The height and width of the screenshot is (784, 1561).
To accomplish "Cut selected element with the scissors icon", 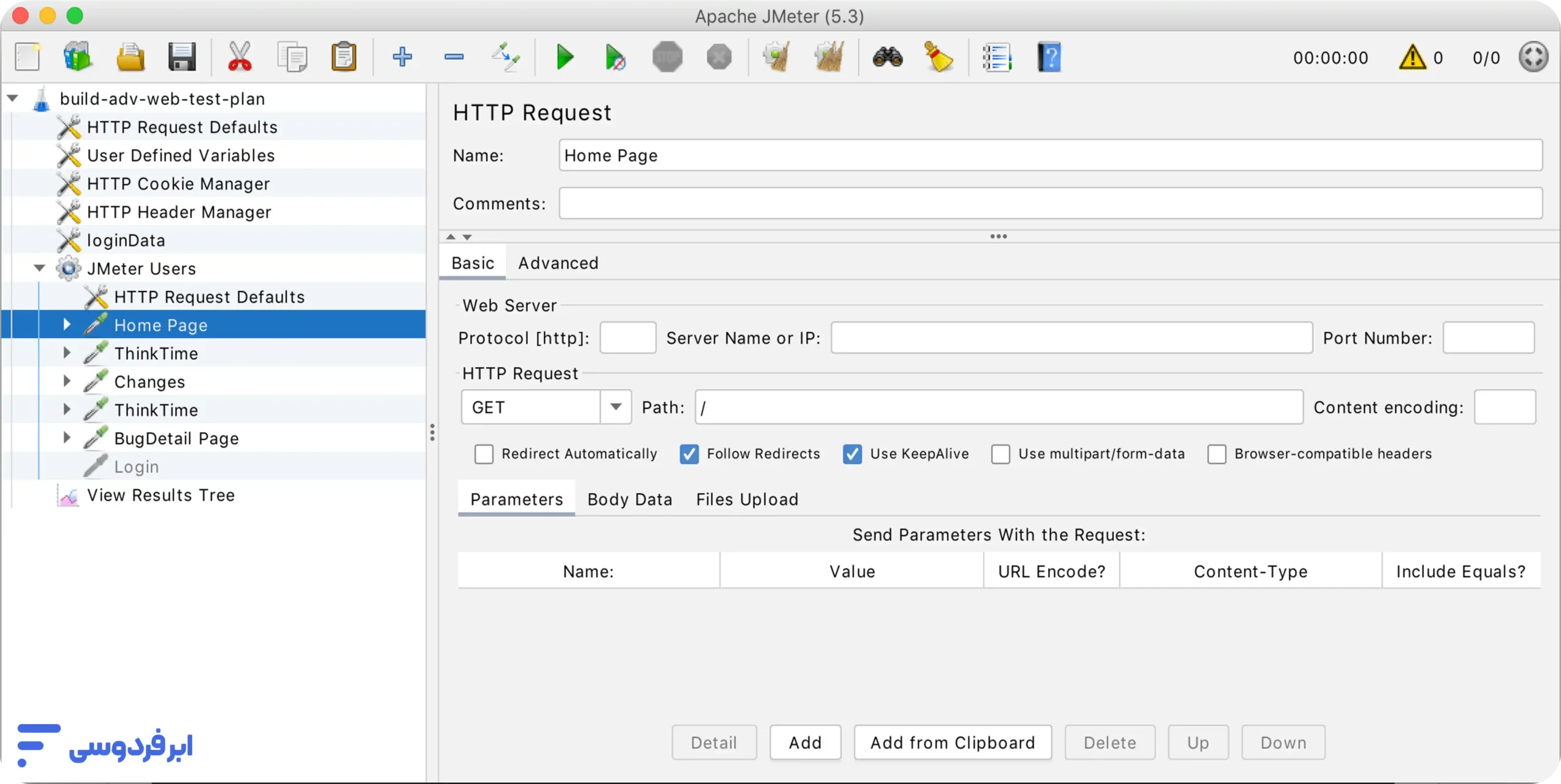I will pyautogui.click(x=239, y=55).
